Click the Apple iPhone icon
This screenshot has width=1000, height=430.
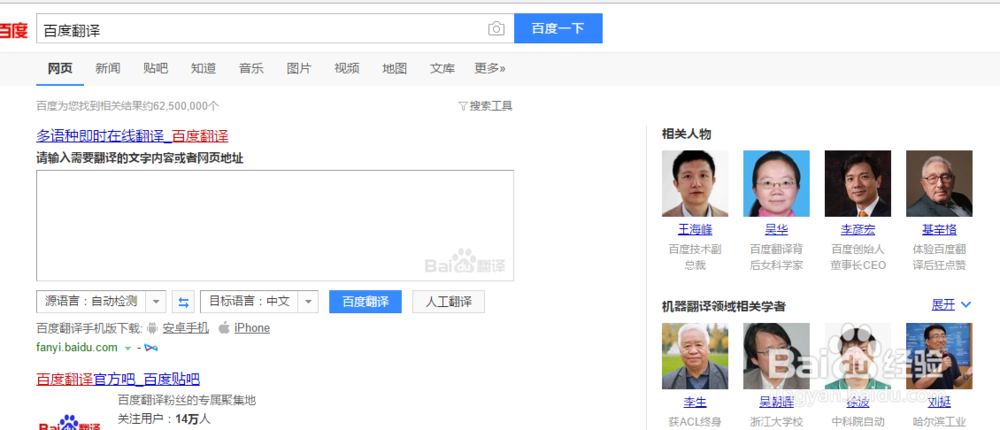click(x=224, y=328)
